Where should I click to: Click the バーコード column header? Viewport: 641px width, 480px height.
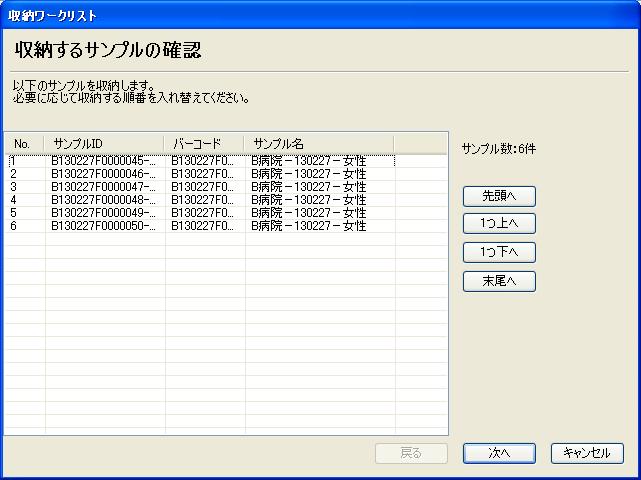point(204,143)
